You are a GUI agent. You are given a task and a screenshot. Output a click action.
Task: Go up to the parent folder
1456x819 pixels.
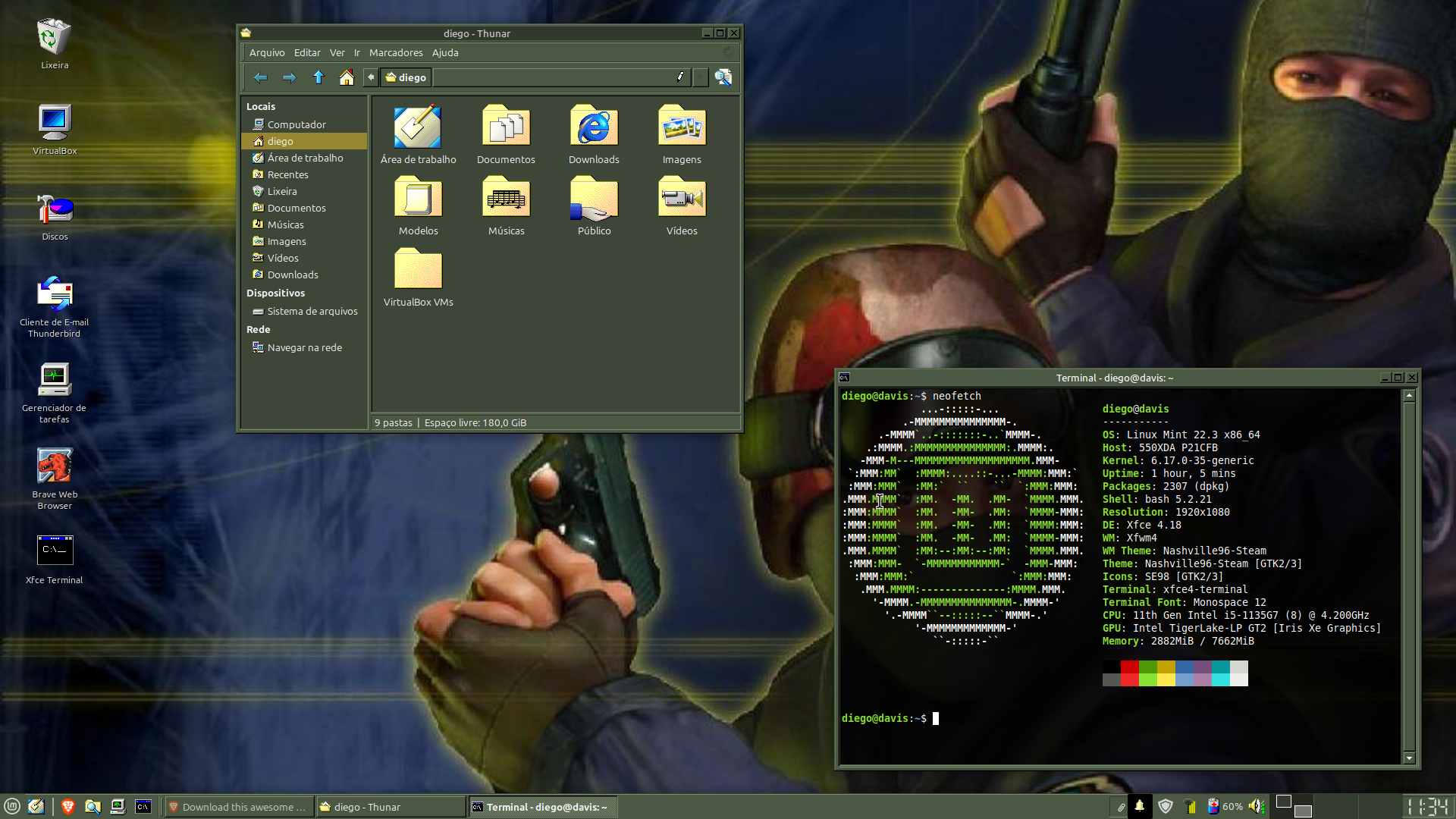coord(318,77)
